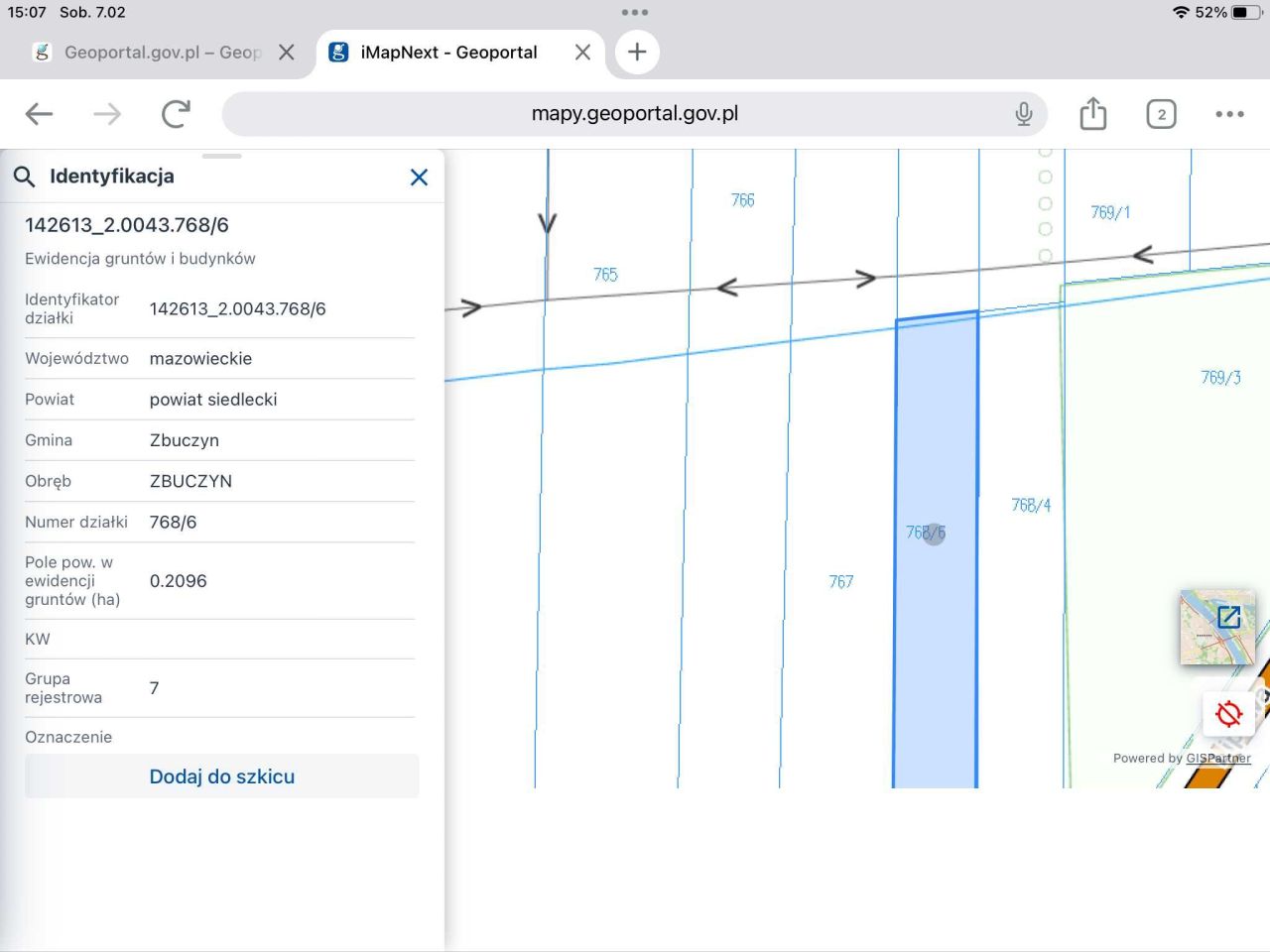Close the Identyfikacja panel
The width and height of the screenshot is (1270, 952).
pyautogui.click(x=419, y=177)
